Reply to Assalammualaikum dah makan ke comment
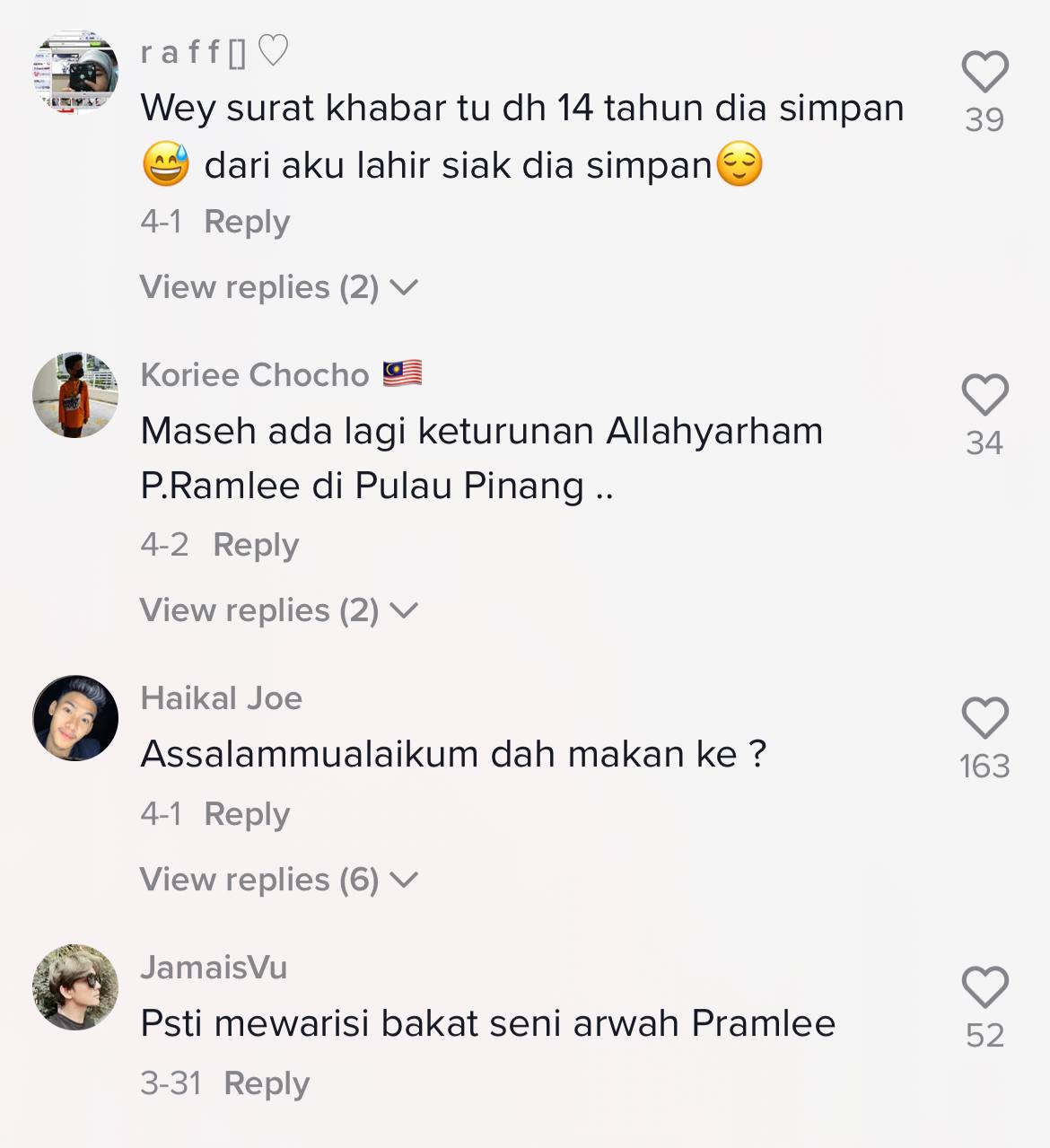Viewport: 1050px width, 1148px height. (x=247, y=814)
